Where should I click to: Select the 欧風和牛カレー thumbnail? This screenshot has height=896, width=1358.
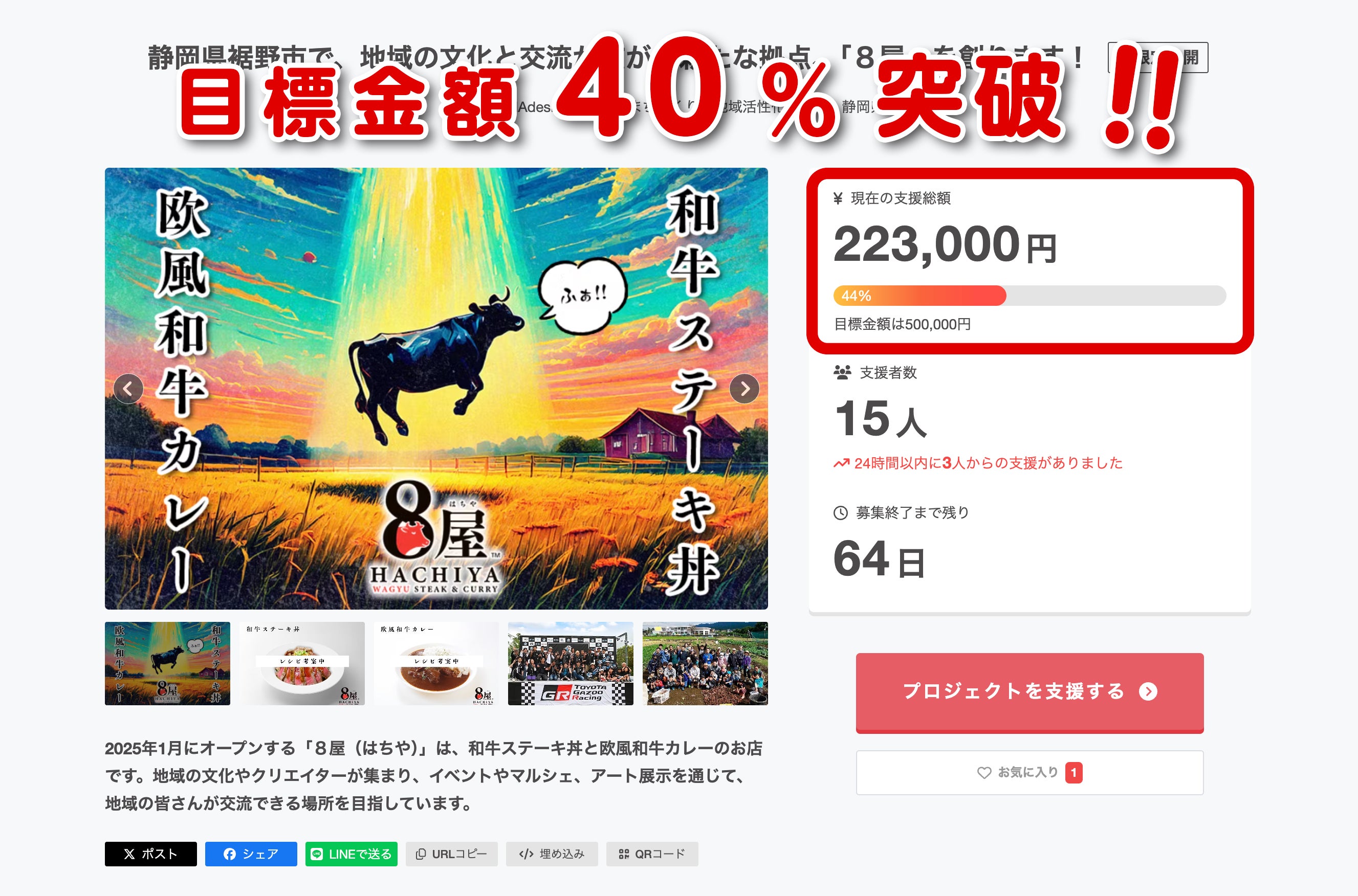[x=436, y=663]
